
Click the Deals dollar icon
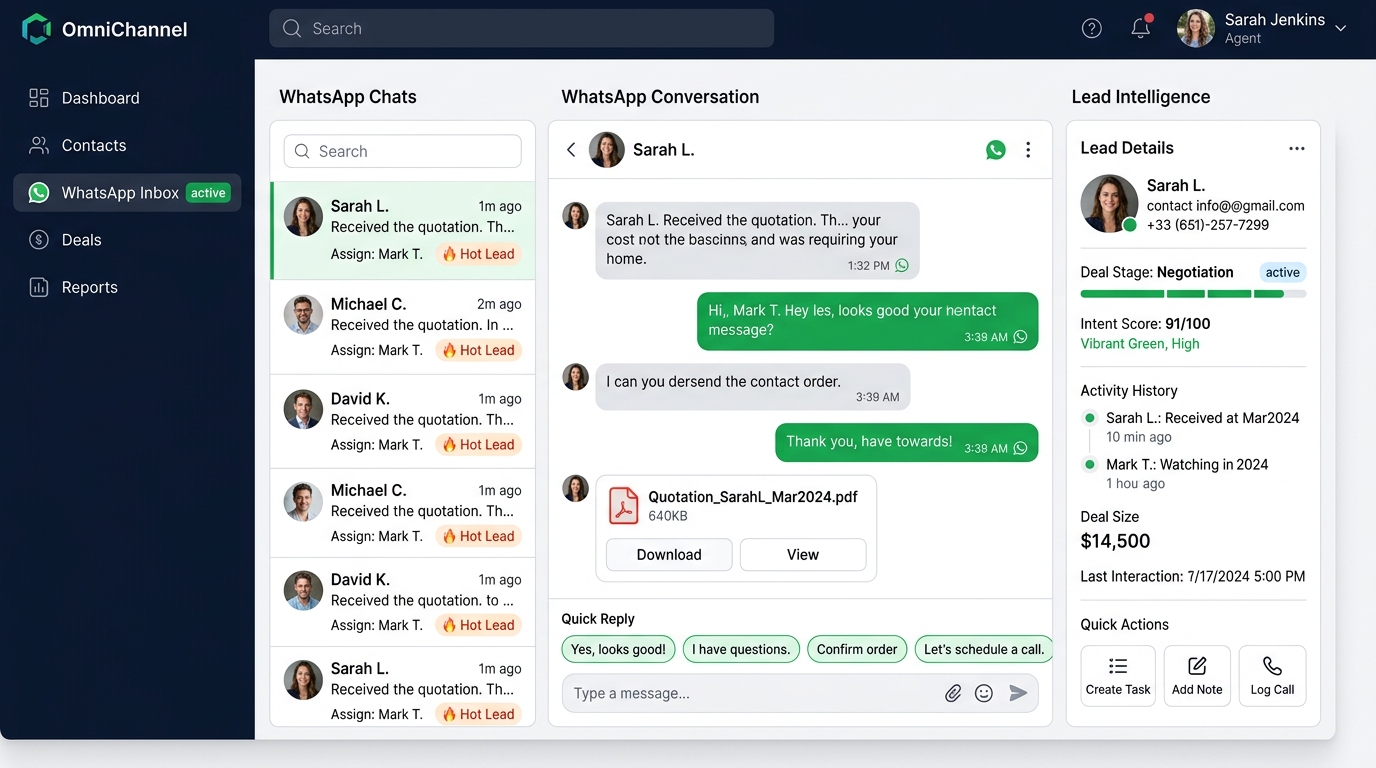(x=39, y=240)
